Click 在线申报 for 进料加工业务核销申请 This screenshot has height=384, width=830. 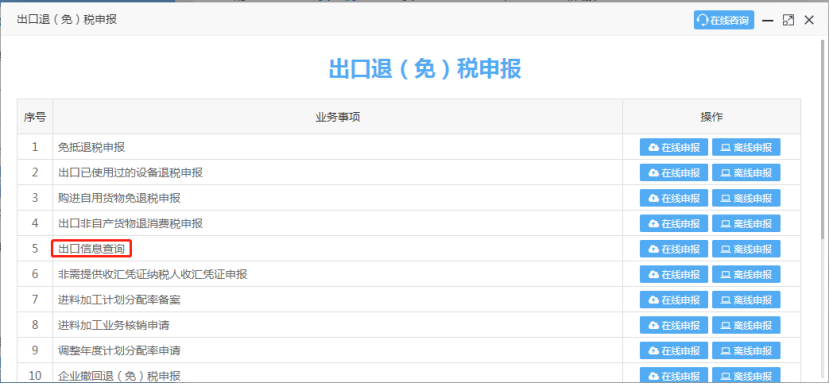point(673,325)
